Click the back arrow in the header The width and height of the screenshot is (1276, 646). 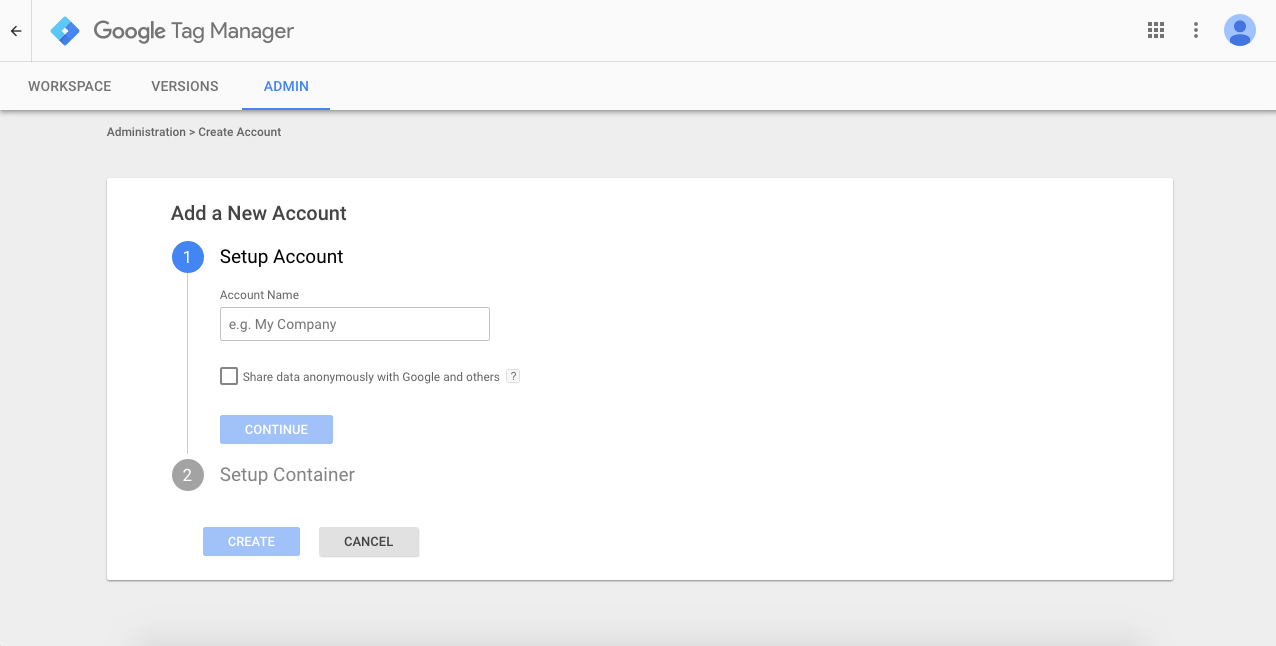click(x=16, y=31)
